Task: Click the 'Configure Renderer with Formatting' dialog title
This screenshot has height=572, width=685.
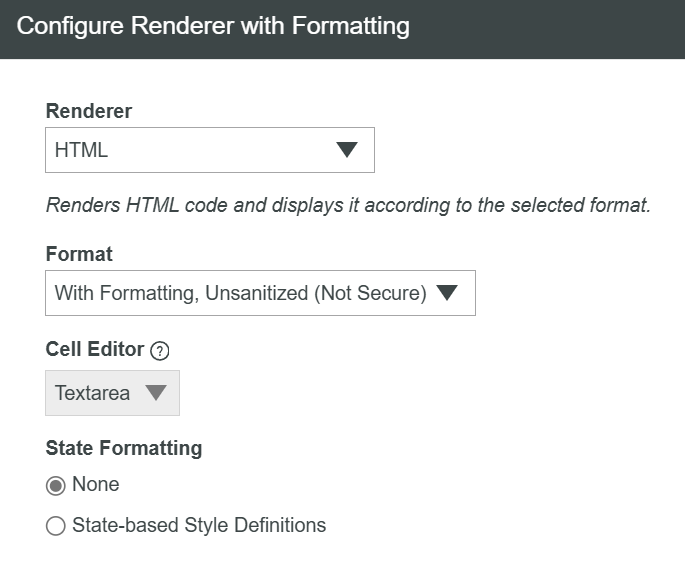Action: pos(213,26)
